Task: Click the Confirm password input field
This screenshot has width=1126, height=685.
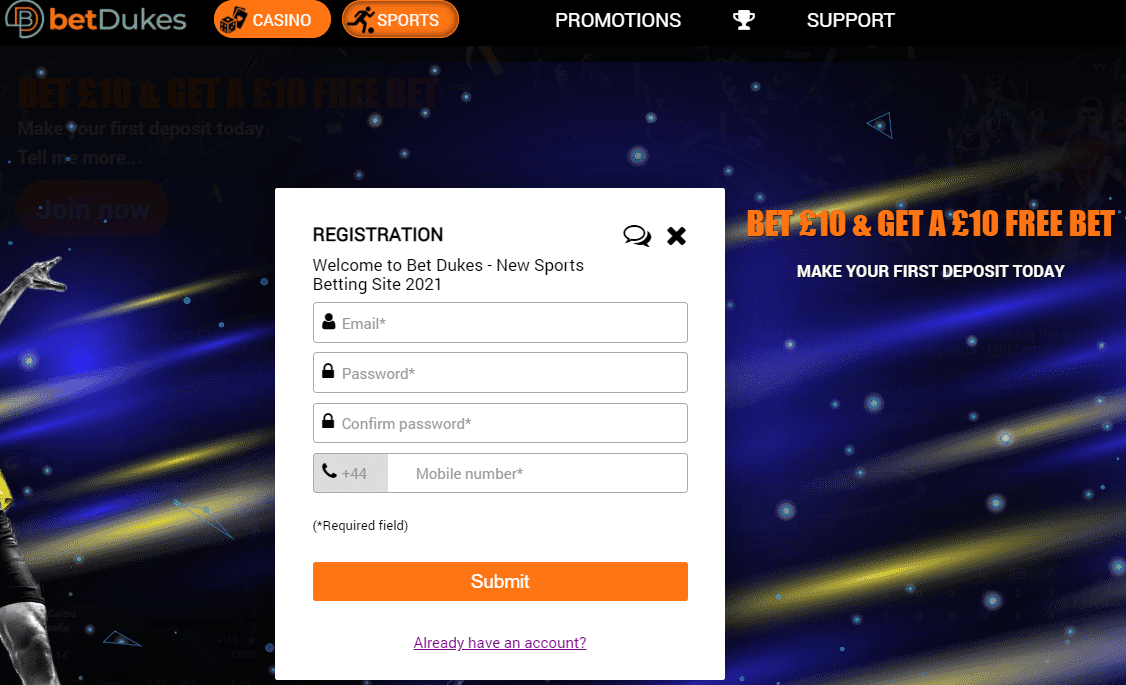Action: (501, 423)
